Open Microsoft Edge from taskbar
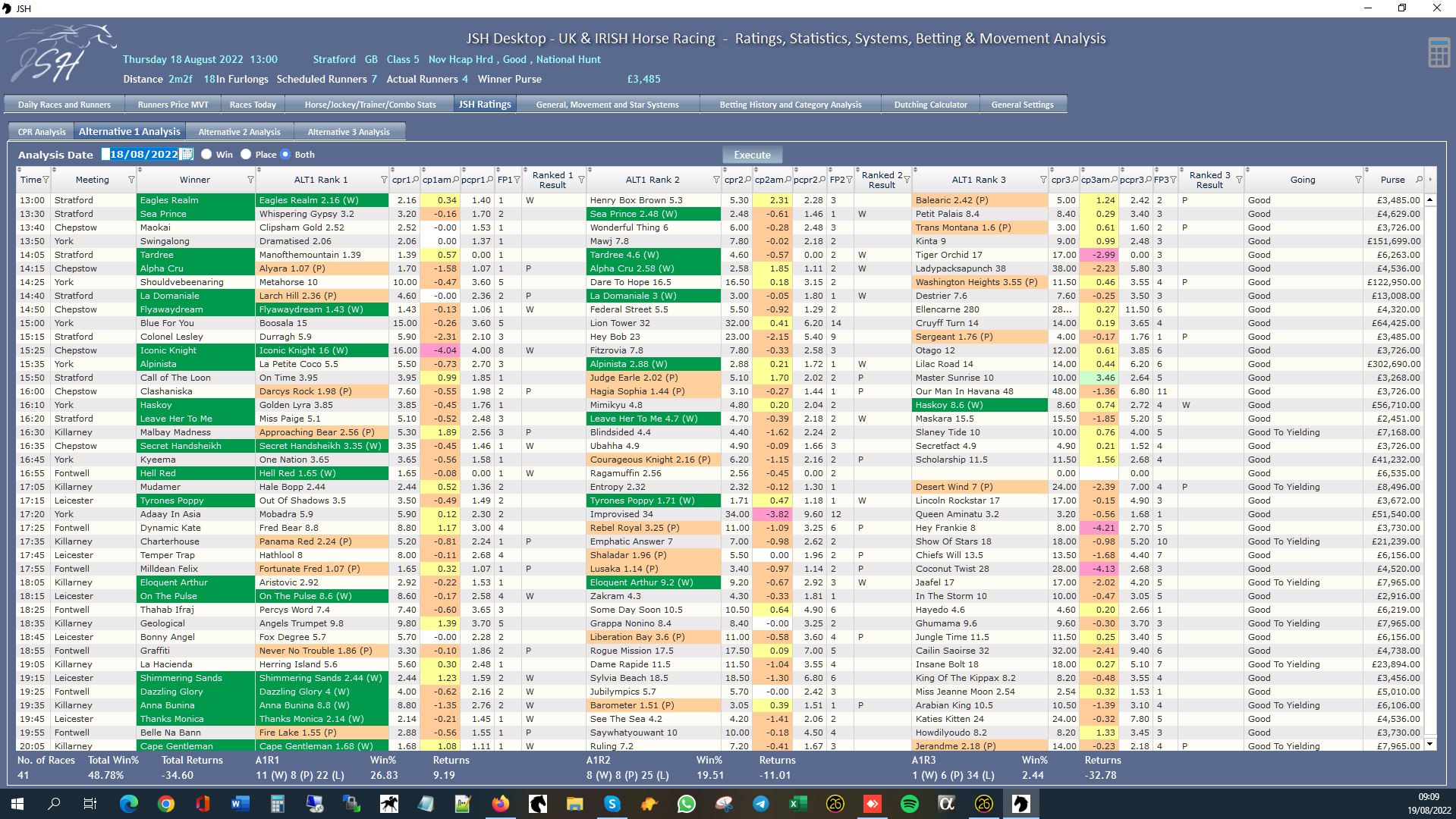The width and height of the screenshot is (1456, 819). coord(129,804)
